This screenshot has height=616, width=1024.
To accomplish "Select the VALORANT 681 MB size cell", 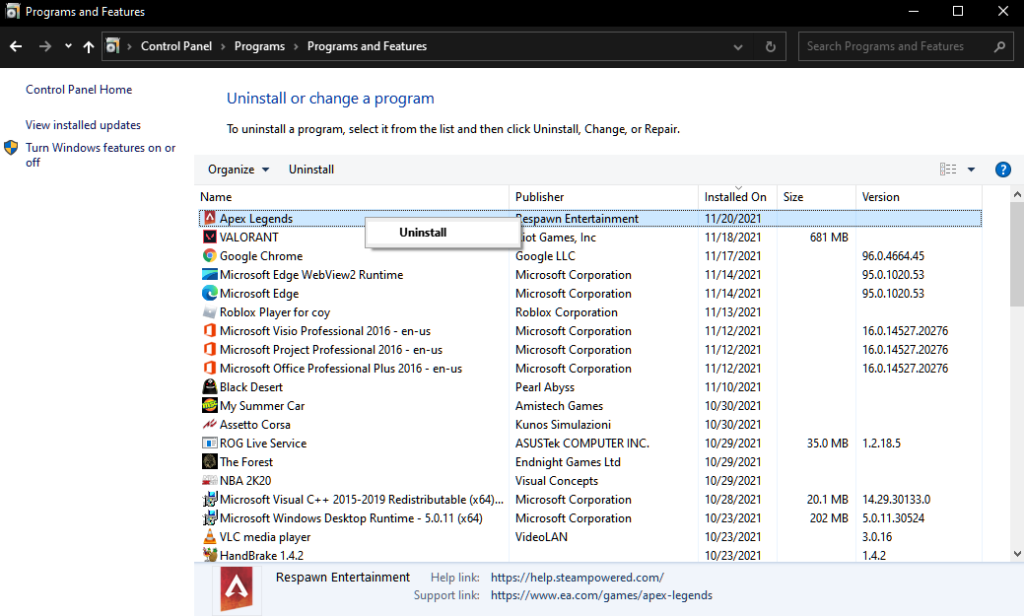I will pos(829,237).
